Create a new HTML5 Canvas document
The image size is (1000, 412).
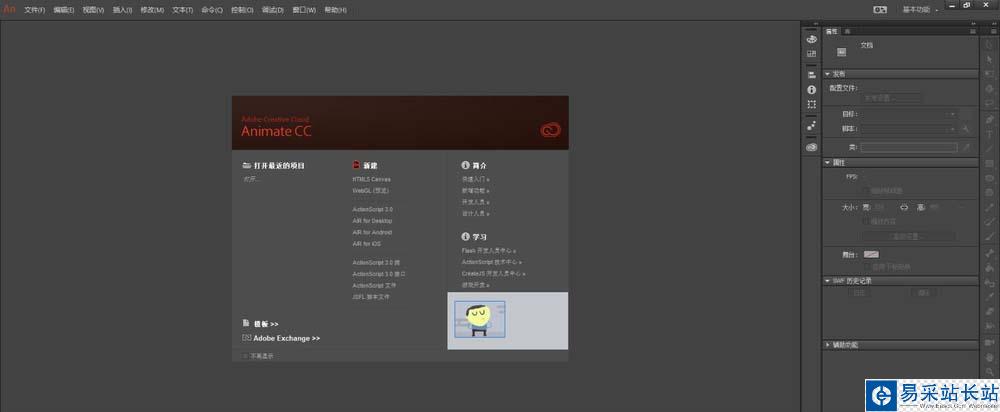[x=371, y=179]
